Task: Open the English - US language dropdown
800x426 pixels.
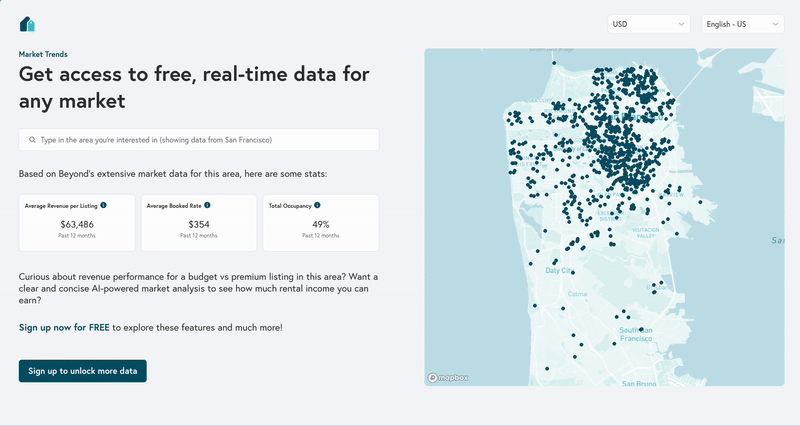Action: tap(742, 24)
